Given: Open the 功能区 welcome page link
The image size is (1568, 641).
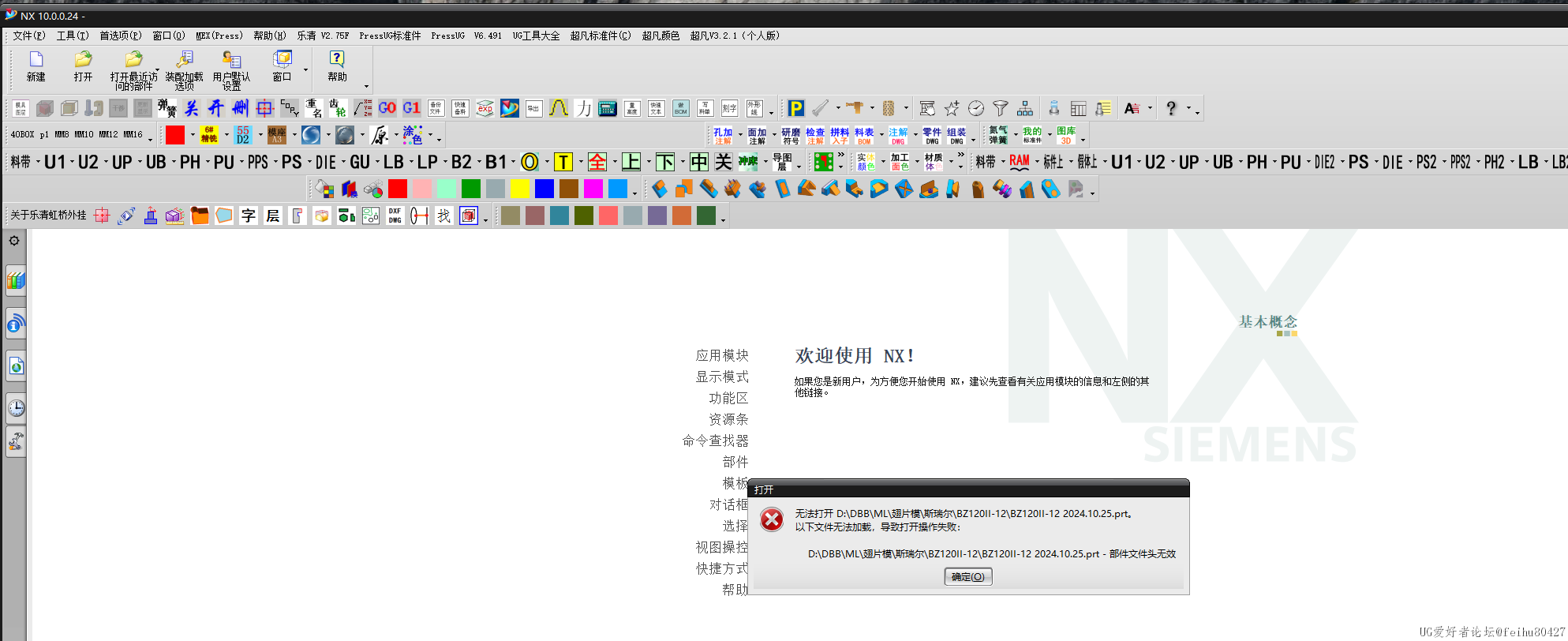Looking at the screenshot, I should (728, 398).
